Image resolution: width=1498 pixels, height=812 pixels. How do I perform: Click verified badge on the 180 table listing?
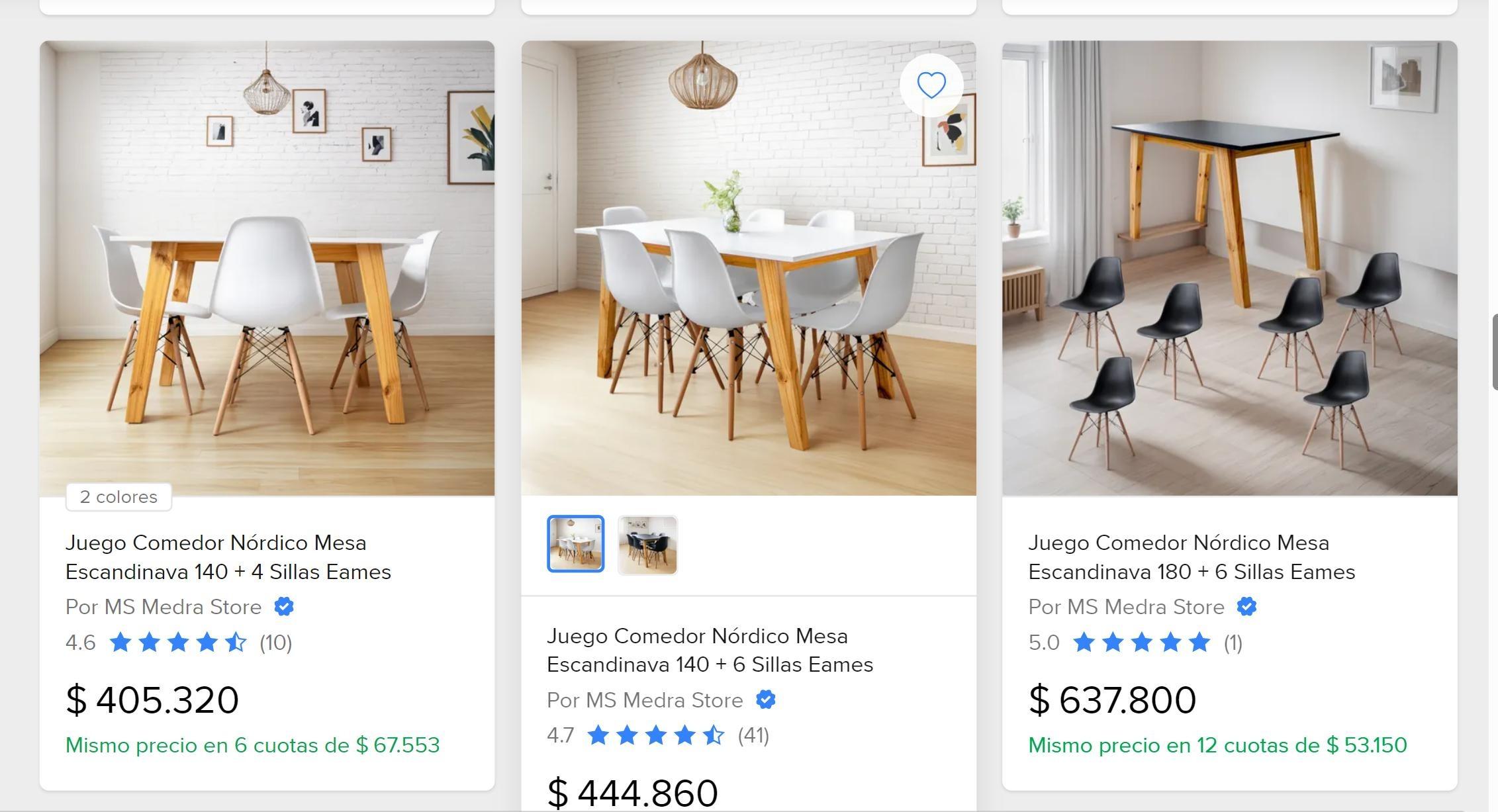click(x=1246, y=607)
